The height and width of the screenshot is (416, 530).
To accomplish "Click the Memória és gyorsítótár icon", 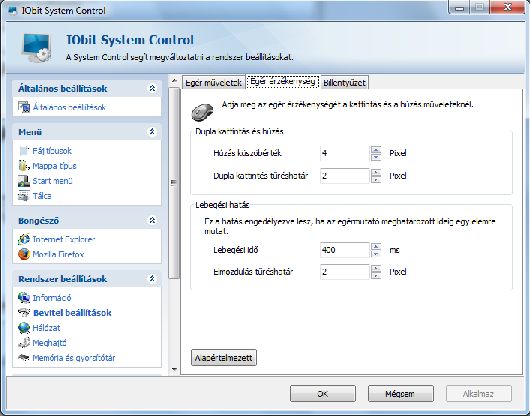I will click(24, 357).
